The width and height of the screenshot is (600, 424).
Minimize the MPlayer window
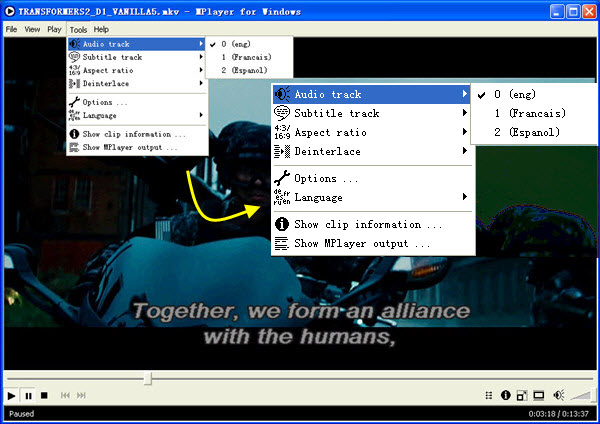point(557,11)
